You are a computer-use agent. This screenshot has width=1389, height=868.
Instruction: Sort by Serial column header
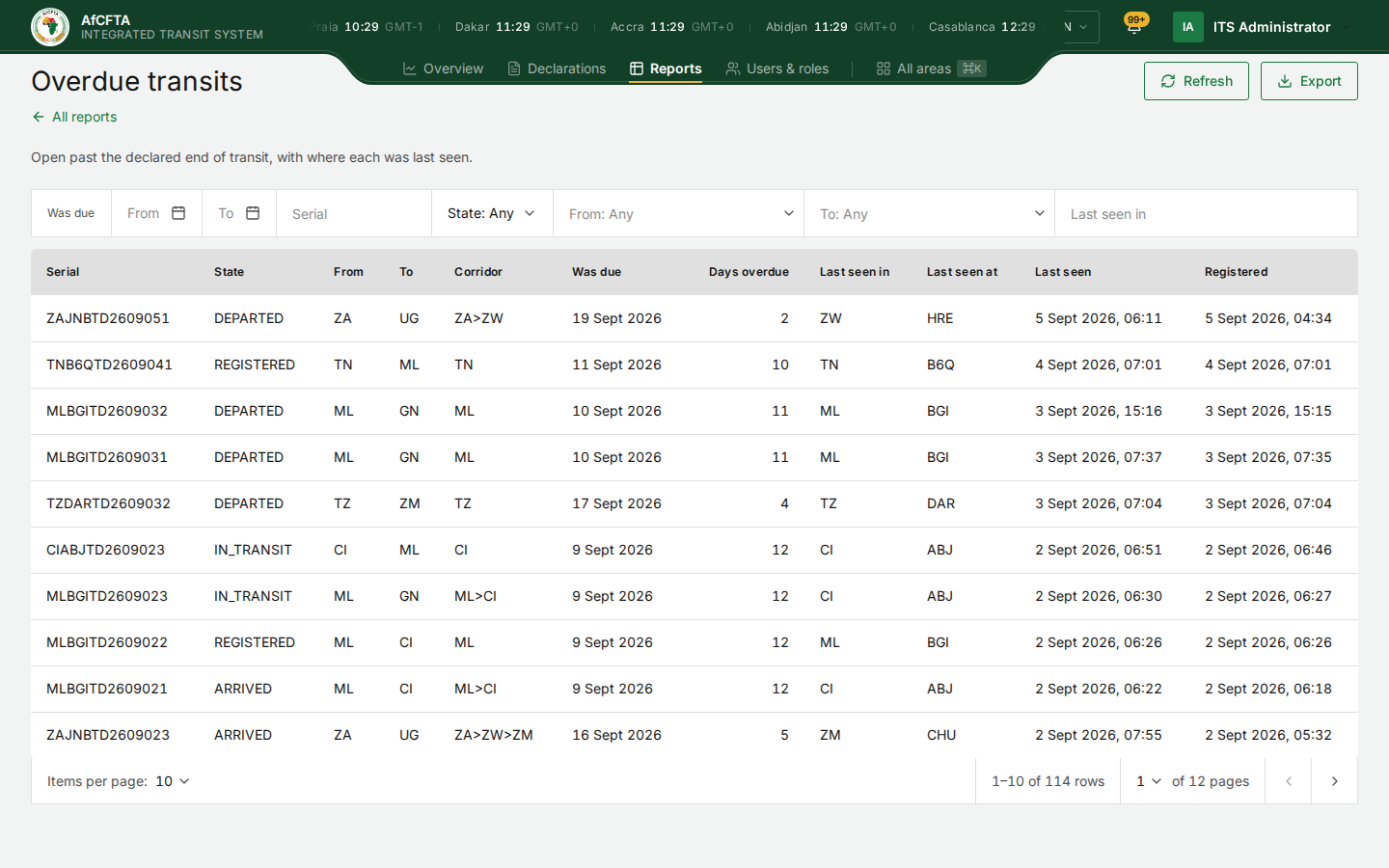pos(63,272)
